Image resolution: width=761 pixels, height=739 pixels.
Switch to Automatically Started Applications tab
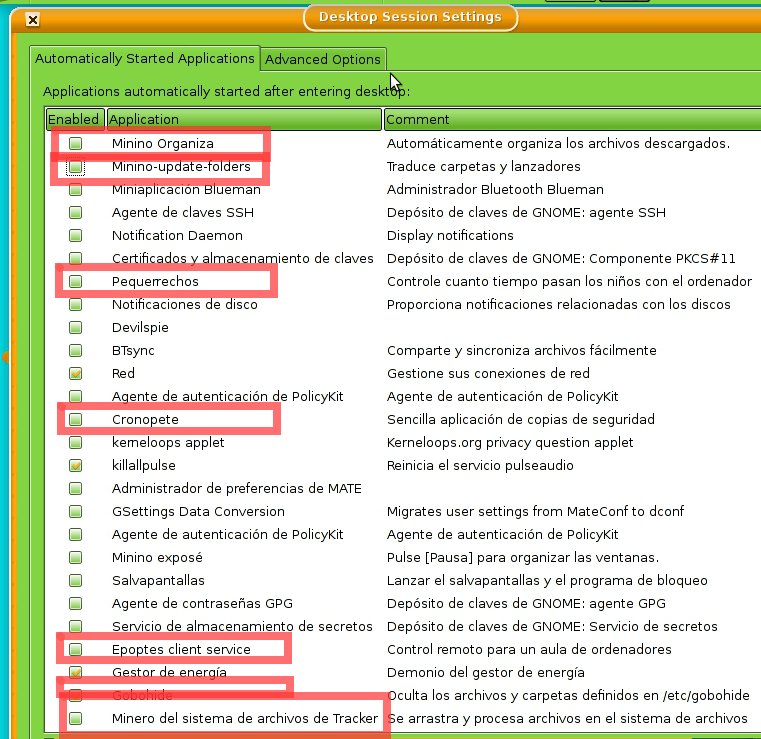[x=145, y=59]
